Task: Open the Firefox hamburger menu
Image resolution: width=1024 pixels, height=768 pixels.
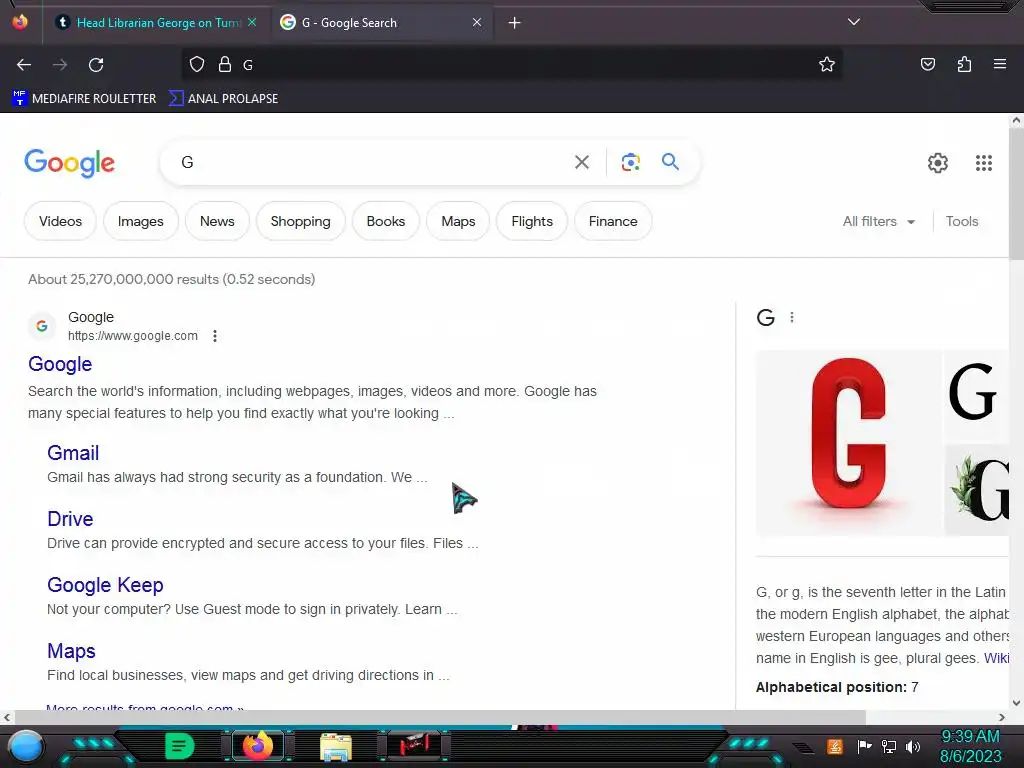Action: tap(999, 64)
